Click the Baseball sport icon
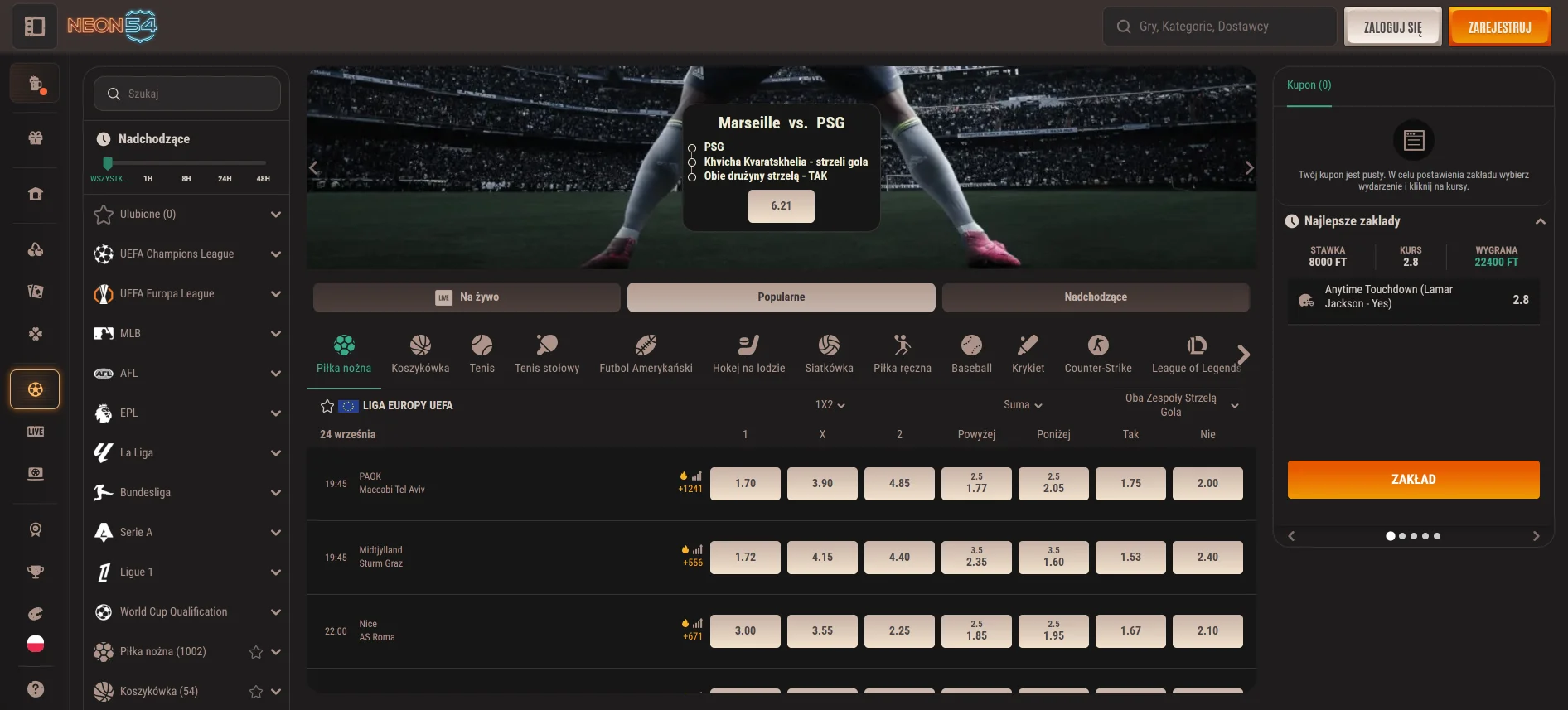This screenshot has width=1568, height=710. (x=971, y=345)
